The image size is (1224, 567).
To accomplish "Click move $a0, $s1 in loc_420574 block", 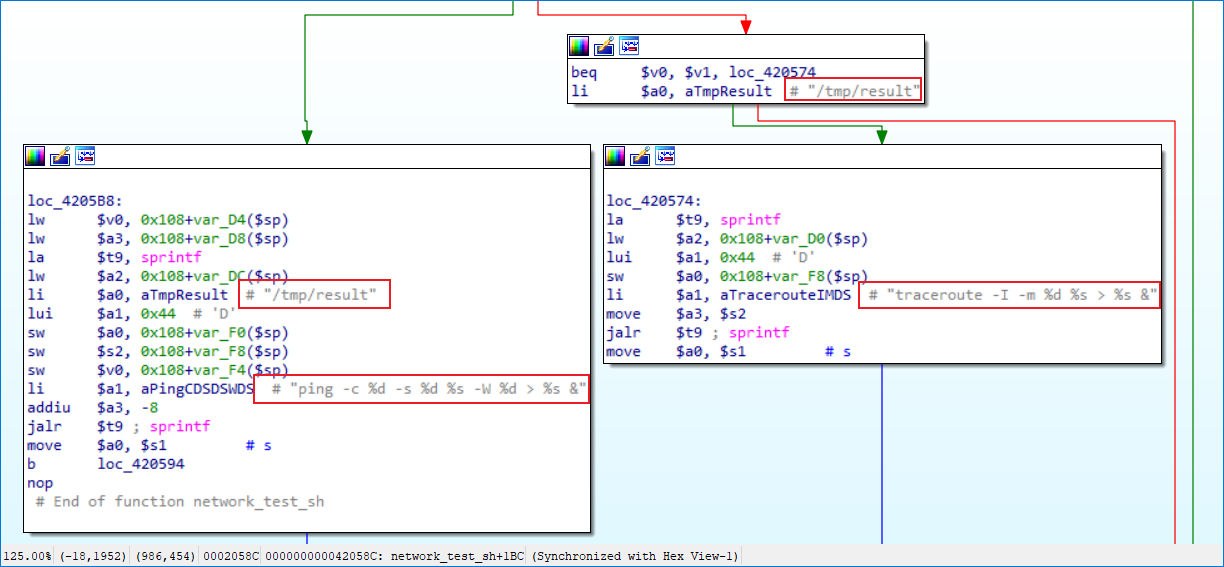I will 677,351.
